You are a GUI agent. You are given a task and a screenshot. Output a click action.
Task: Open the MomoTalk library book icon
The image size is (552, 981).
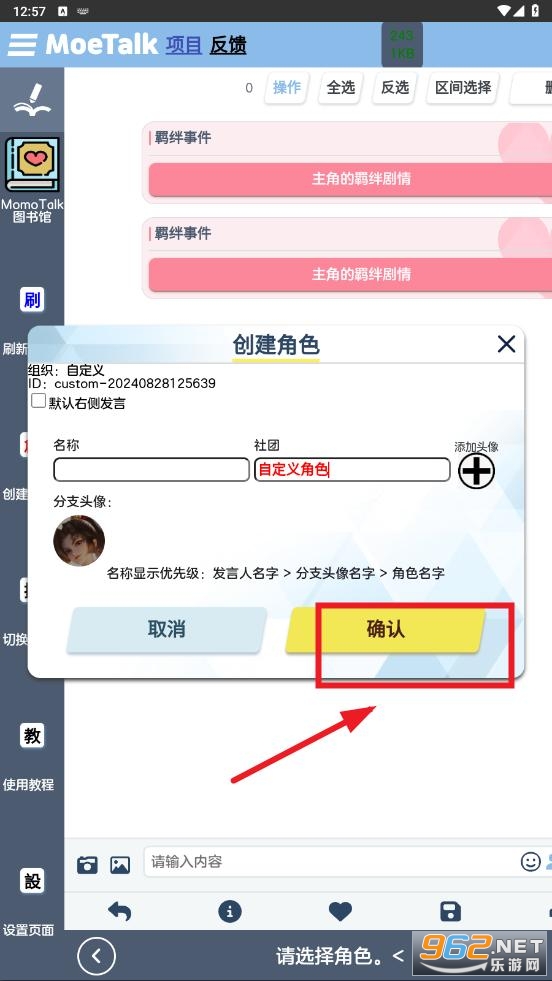click(x=33, y=165)
